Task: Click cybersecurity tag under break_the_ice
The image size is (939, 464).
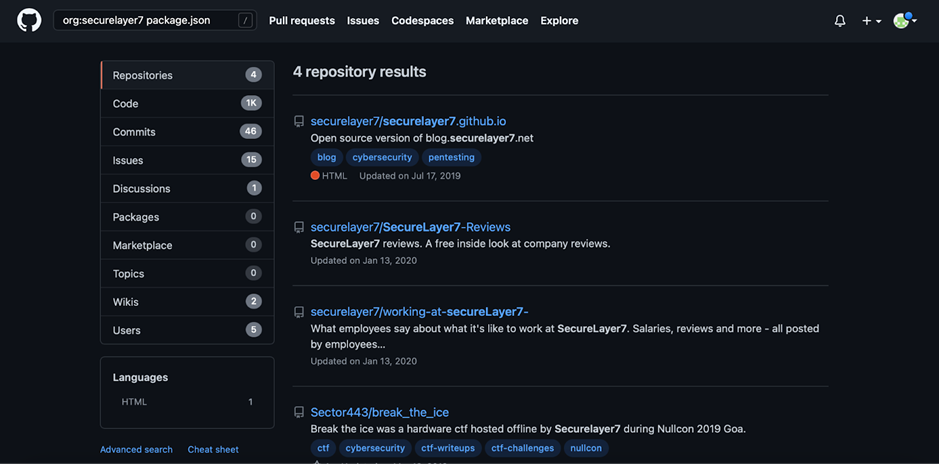Action: click(x=375, y=448)
